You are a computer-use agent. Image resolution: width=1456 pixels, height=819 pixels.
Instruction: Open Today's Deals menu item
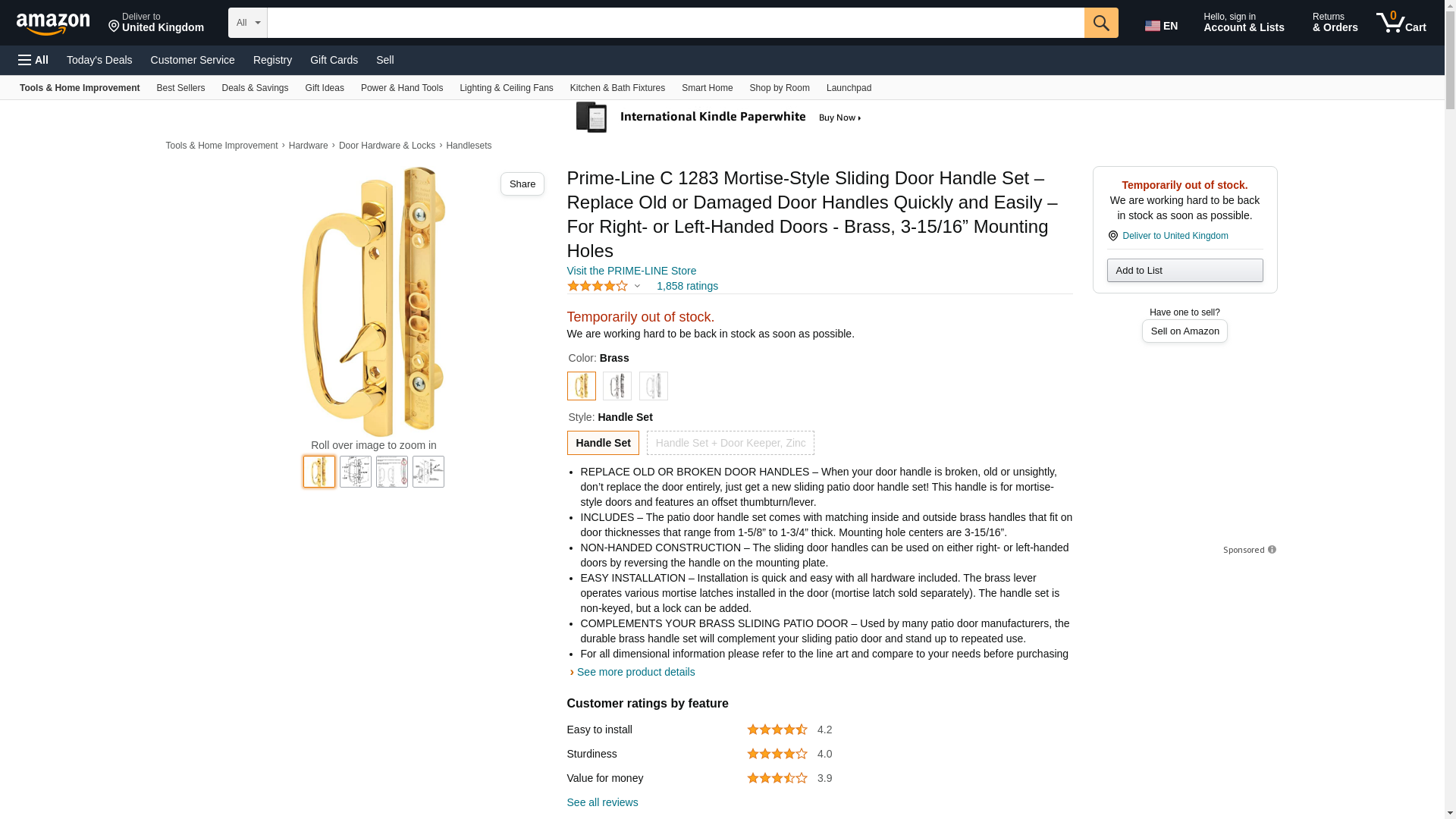pyautogui.click(x=99, y=60)
